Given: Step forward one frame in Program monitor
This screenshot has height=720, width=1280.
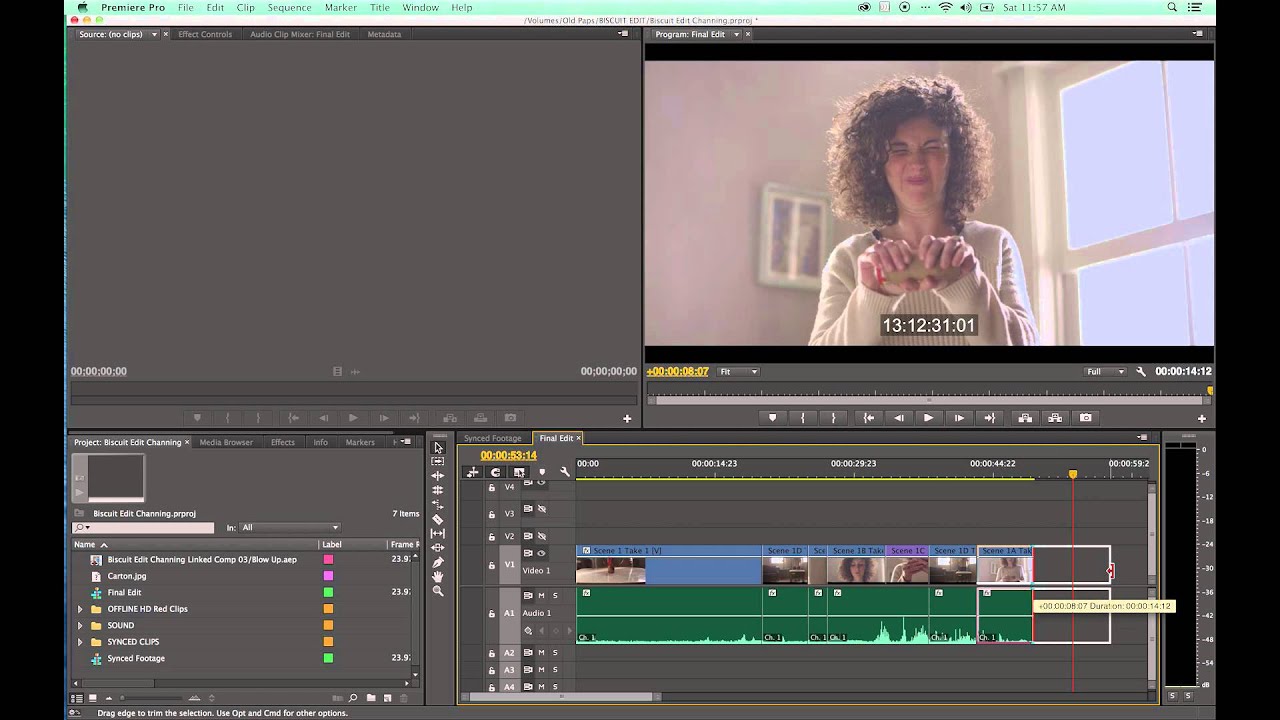Looking at the screenshot, I should pos(959,418).
